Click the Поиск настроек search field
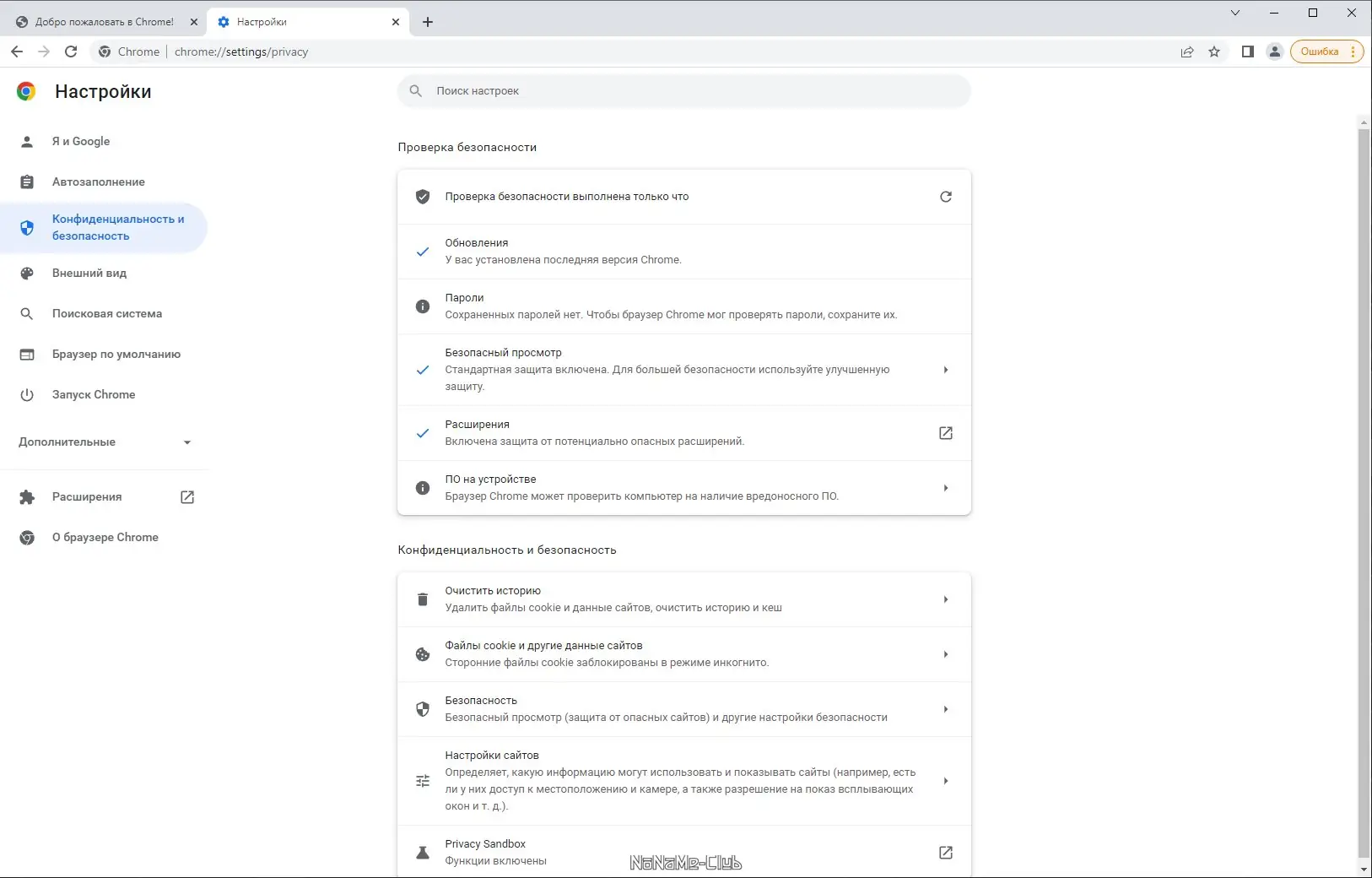 pos(683,91)
